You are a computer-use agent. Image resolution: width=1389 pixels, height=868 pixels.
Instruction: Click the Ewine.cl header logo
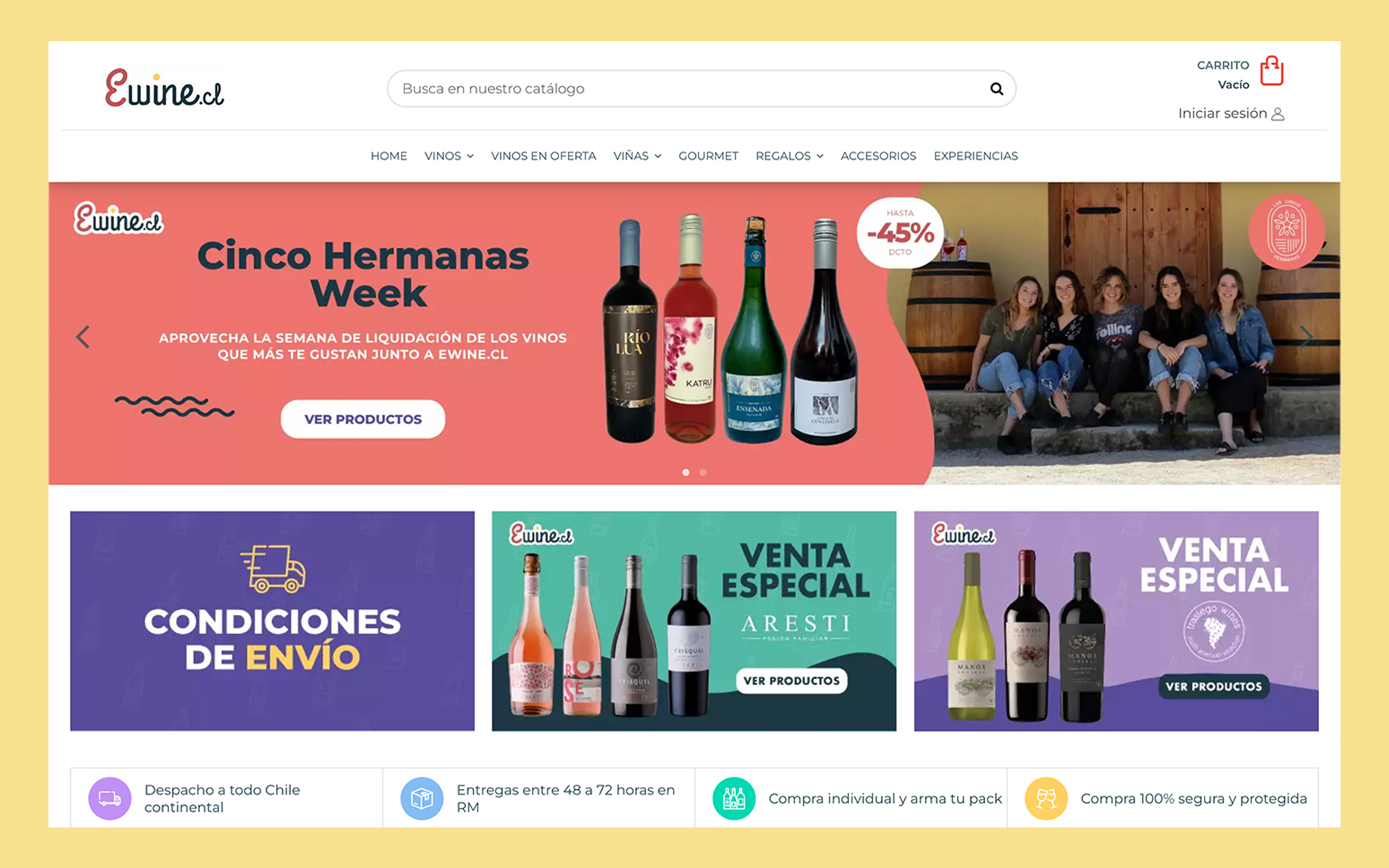point(164,88)
